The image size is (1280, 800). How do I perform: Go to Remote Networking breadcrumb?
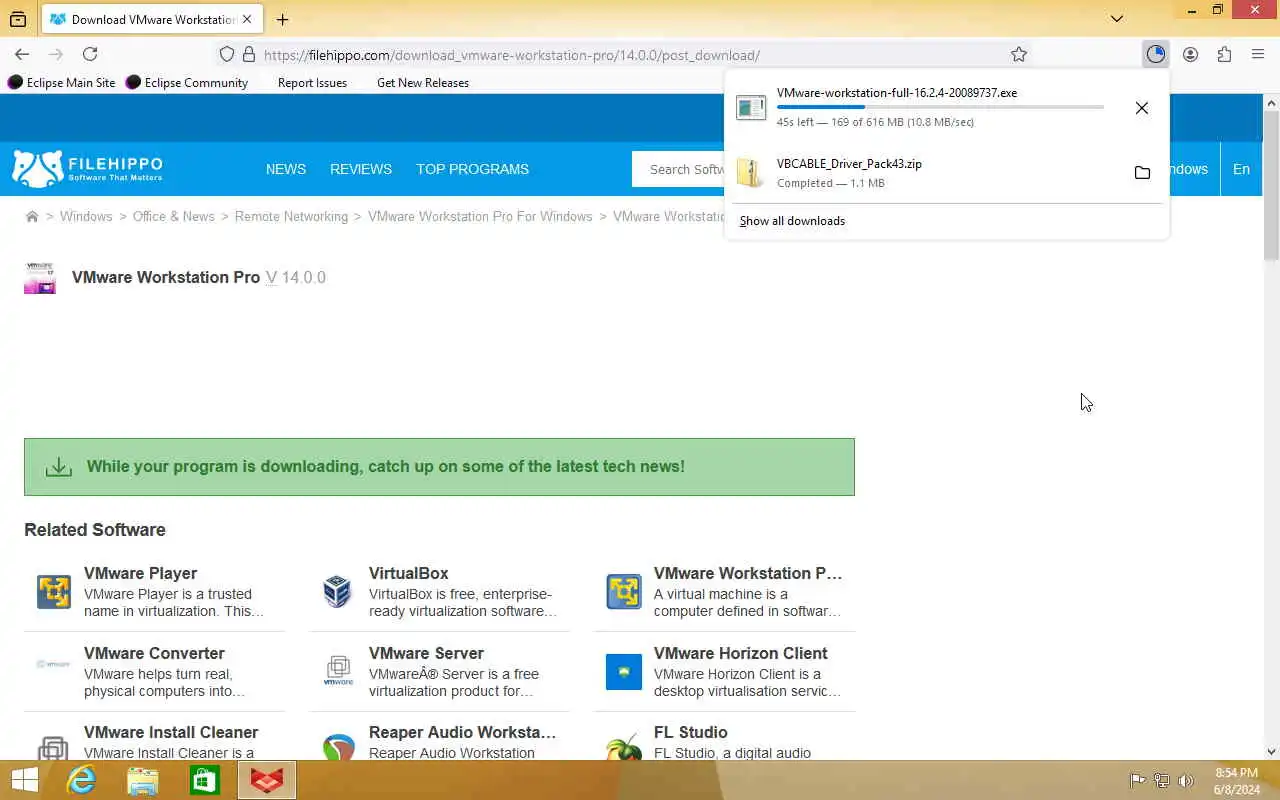point(291,216)
